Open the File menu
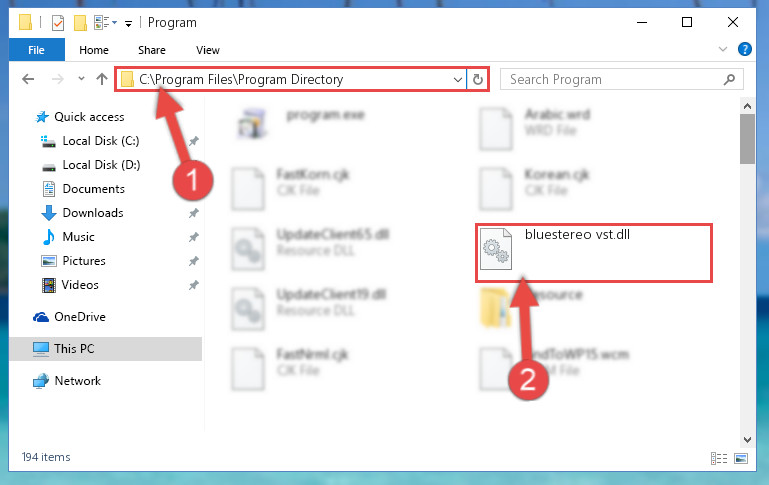Image resolution: width=769 pixels, height=485 pixels. pyautogui.click(x=36, y=50)
